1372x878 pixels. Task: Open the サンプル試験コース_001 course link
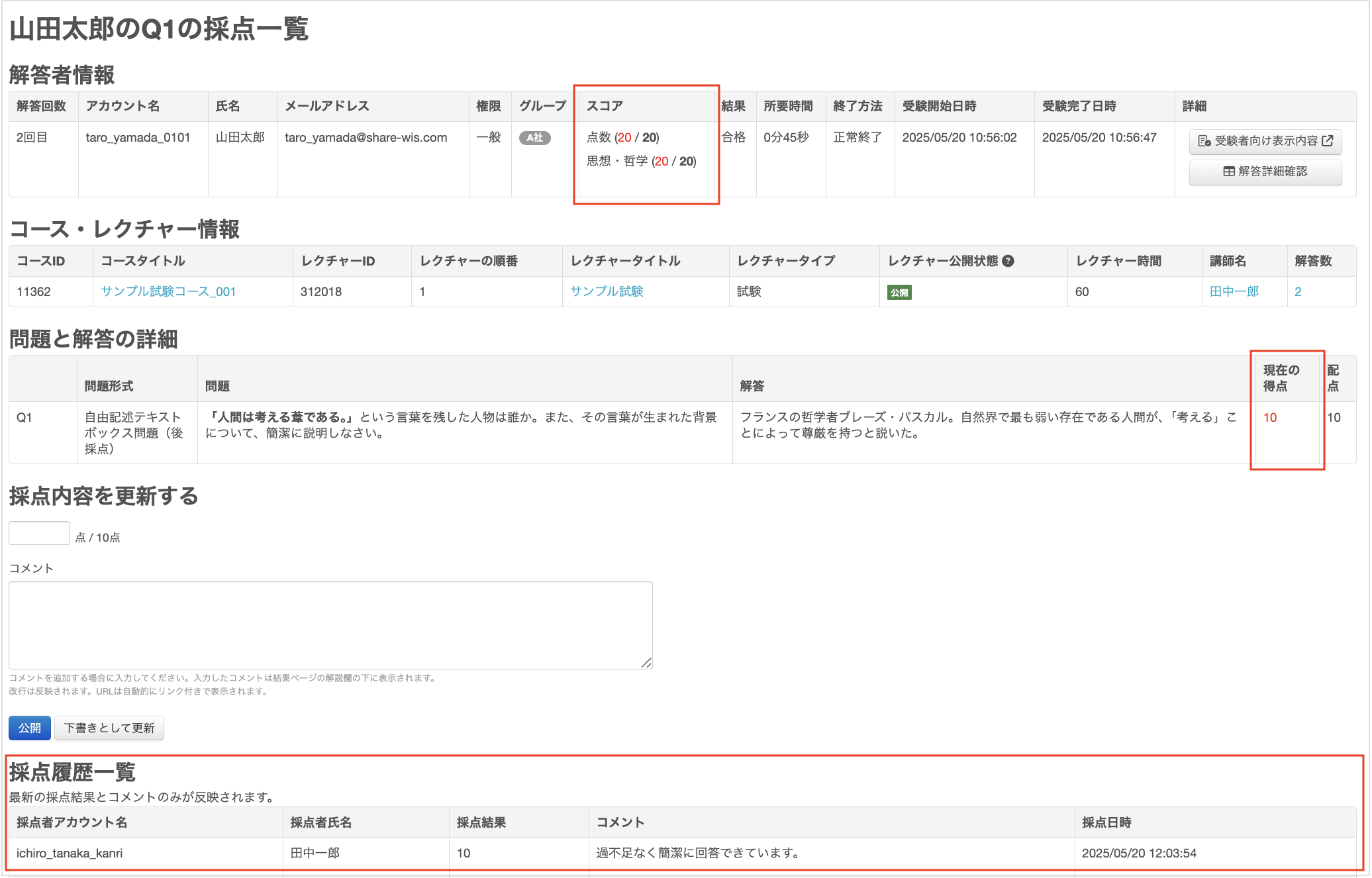168,291
